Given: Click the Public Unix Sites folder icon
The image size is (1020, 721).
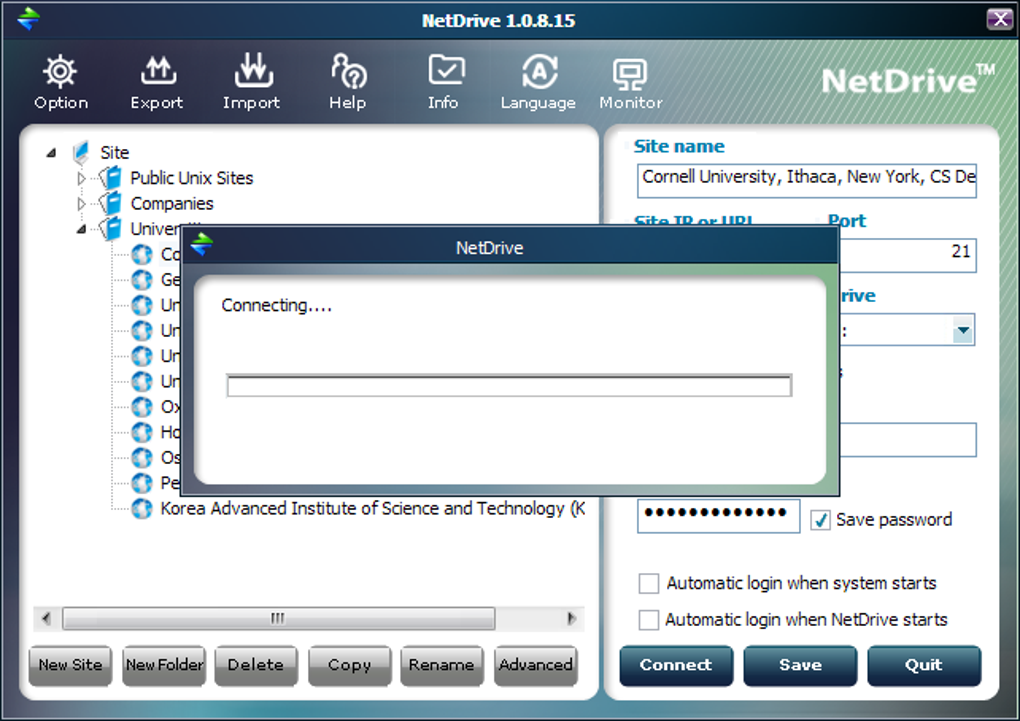Looking at the screenshot, I should [x=111, y=177].
